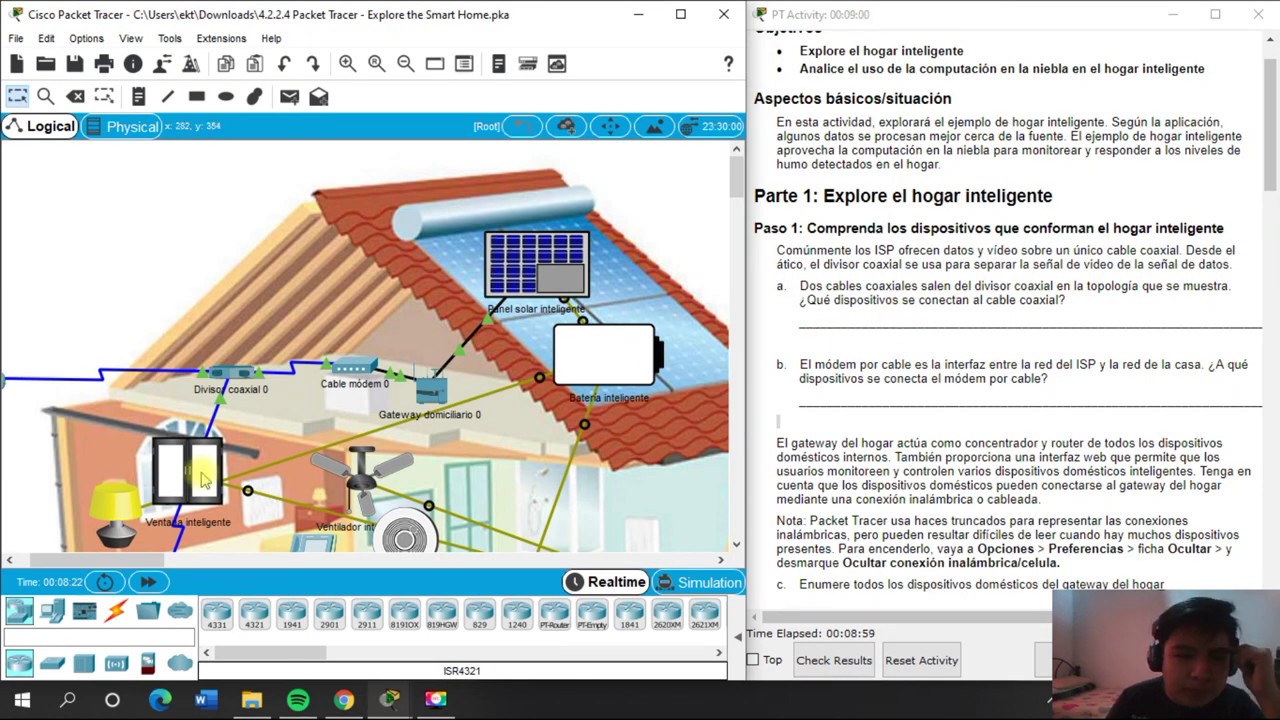Screen dimensions: 1280x720
Task: Click the Check Results button
Action: coord(834,660)
